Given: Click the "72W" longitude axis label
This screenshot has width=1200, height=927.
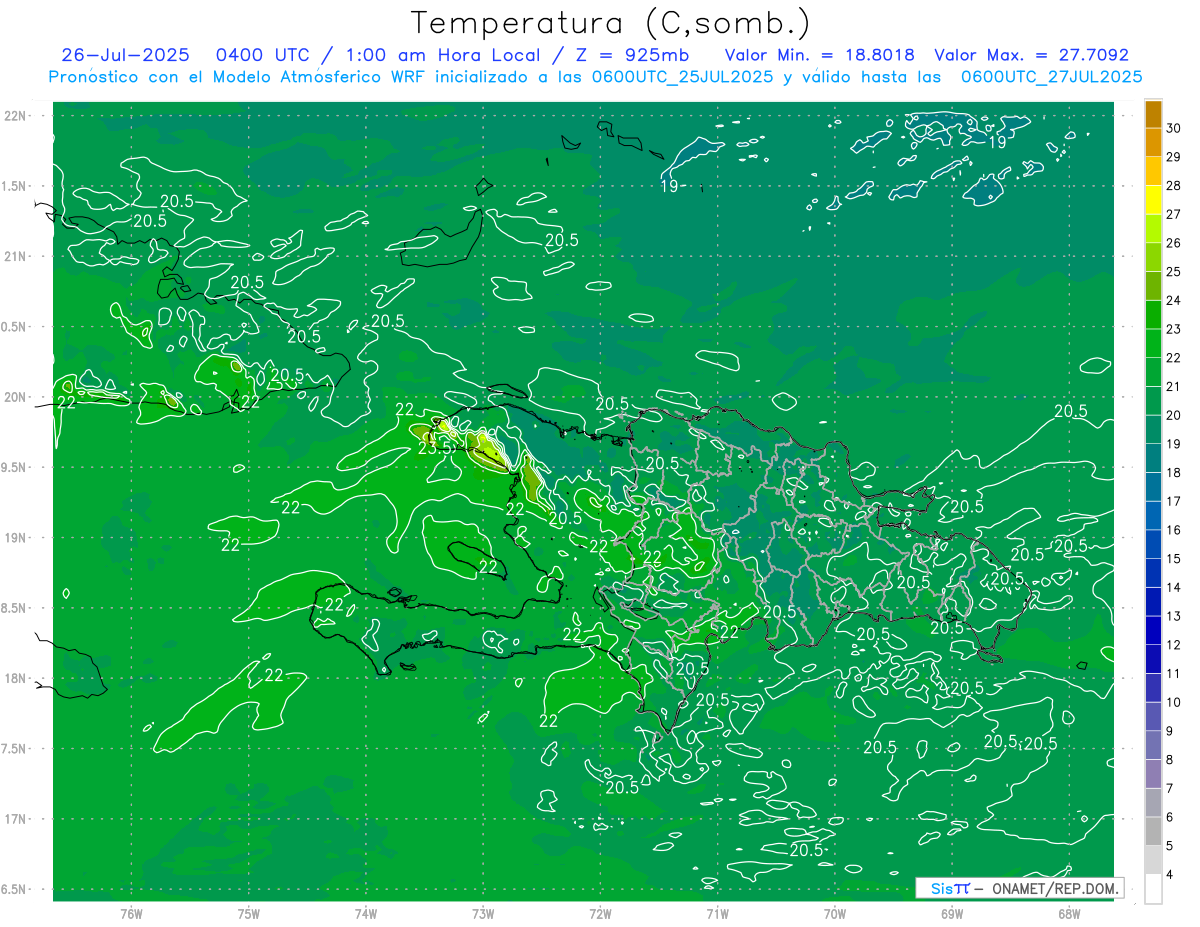Looking at the screenshot, I should click(x=600, y=913).
